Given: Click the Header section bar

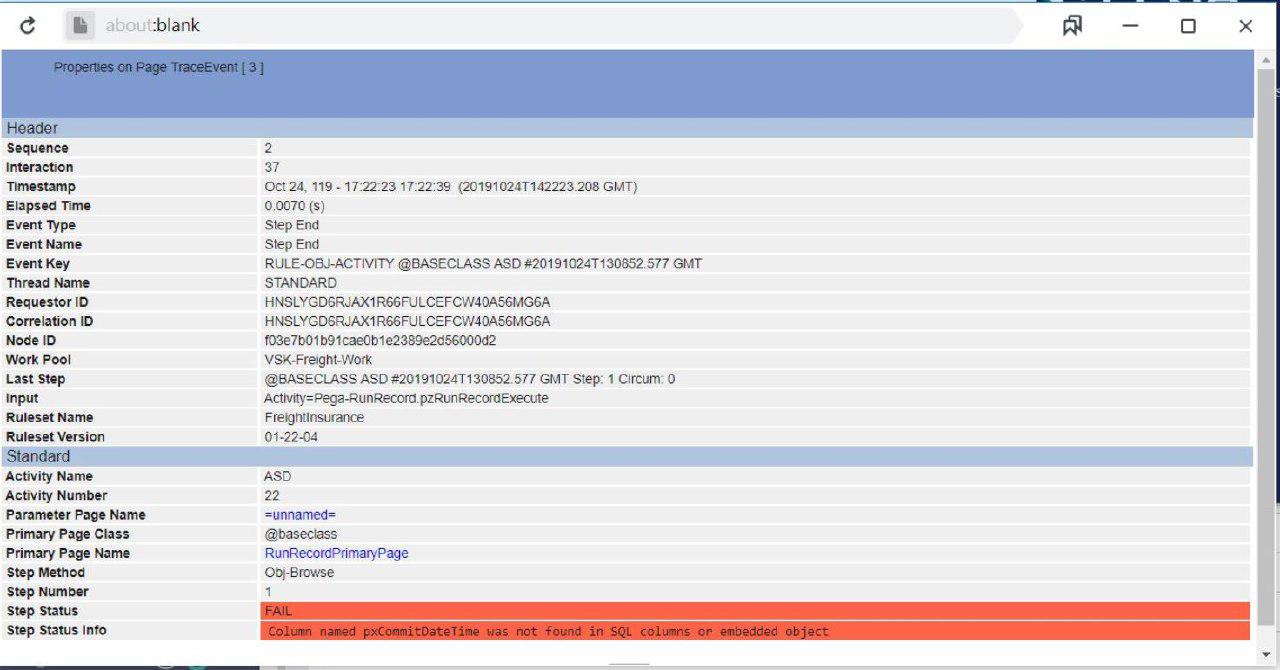Looking at the screenshot, I should tap(627, 128).
